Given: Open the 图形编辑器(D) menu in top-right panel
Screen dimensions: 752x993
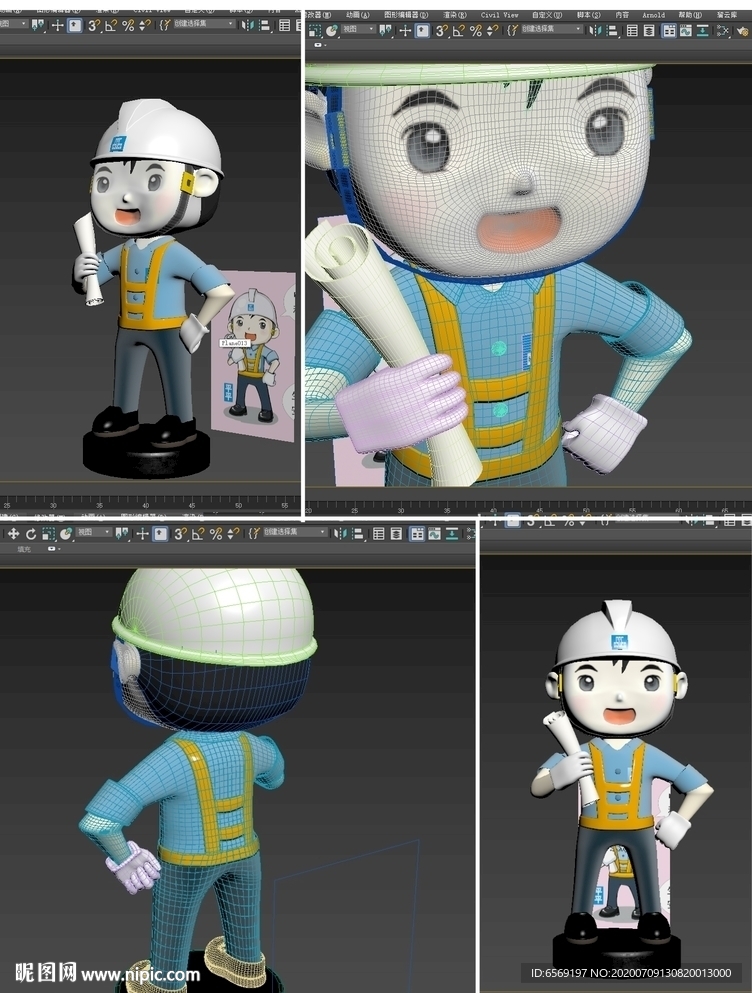Looking at the screenshot, I should (x=406, y=15).
